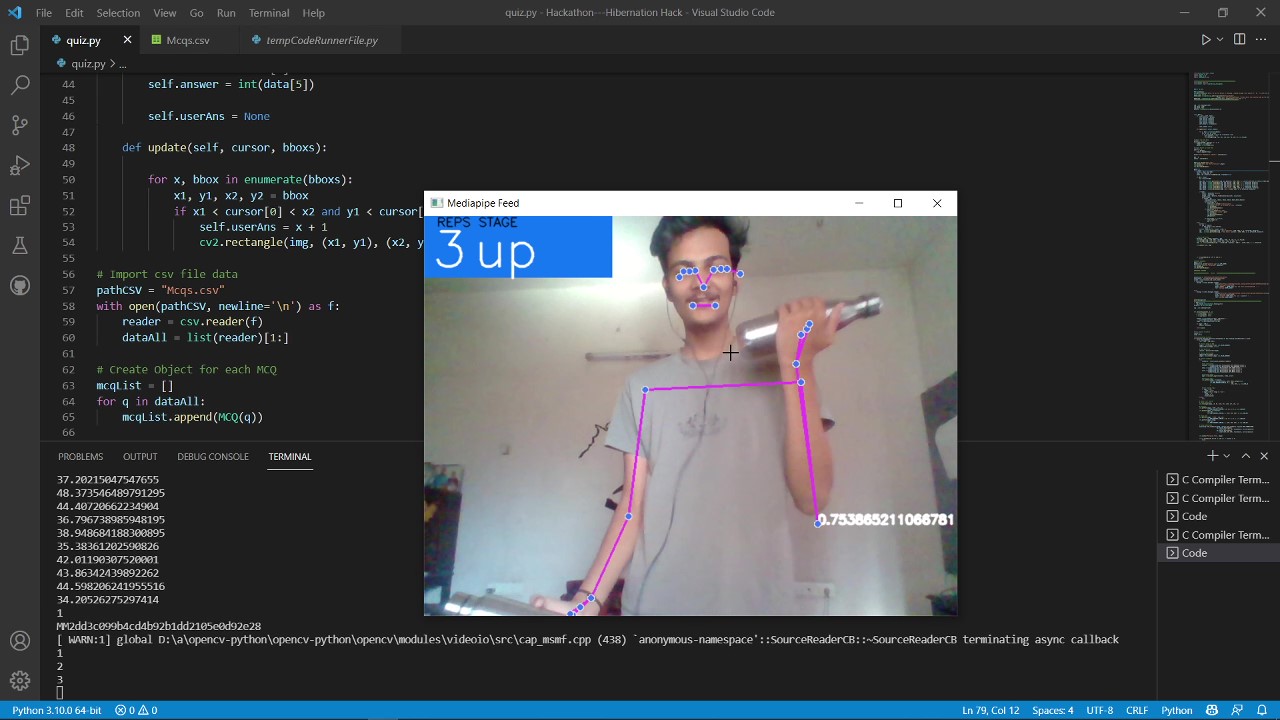Open the Manage gear icon
Image resolution: width=1280 pixels, height=720 pixels.
[x=20, y=681]
